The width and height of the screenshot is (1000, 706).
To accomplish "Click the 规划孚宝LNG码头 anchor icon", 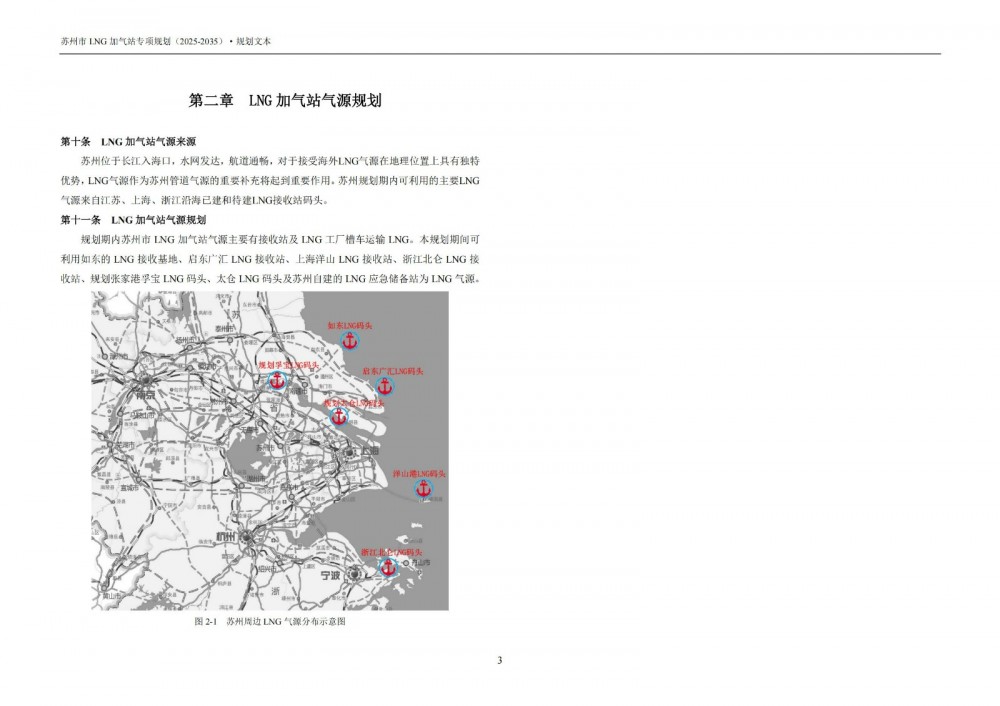I will tap(278, 381).
